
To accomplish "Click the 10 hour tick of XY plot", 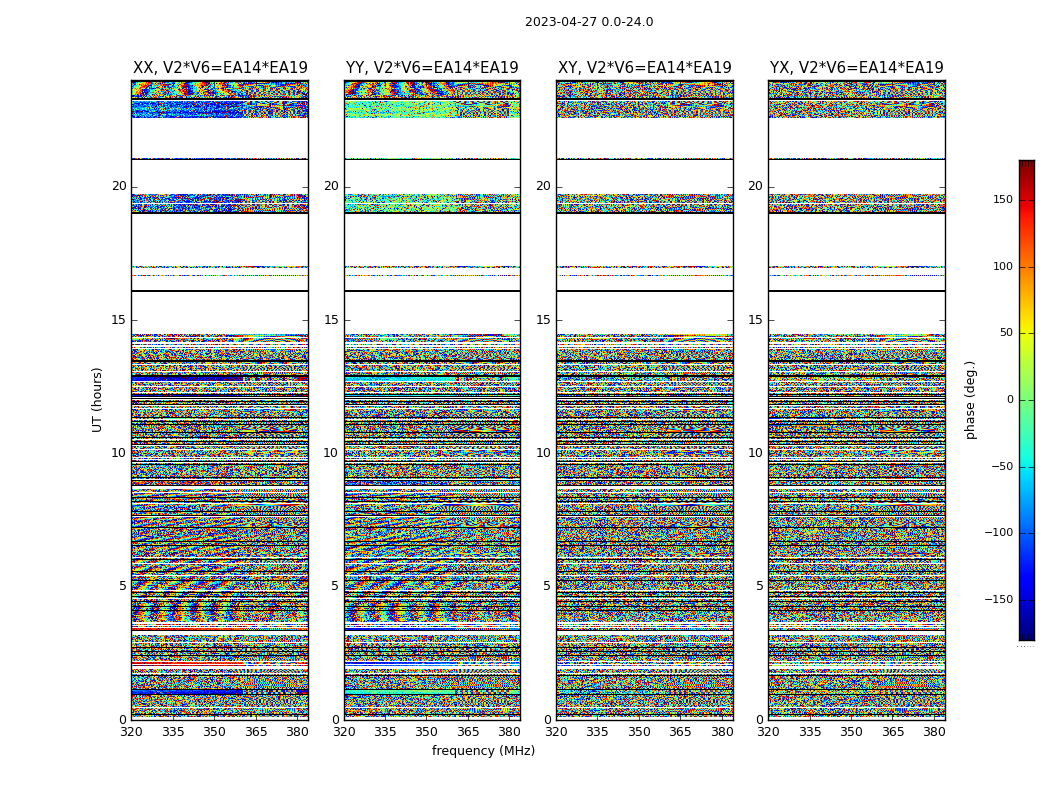I will coord(544,453).
